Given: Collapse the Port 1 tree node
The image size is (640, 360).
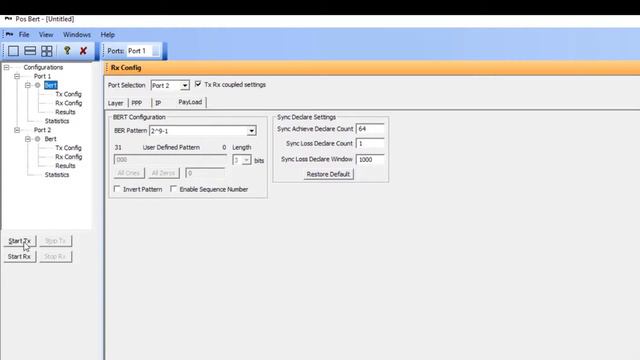Looking at the screenshot, I should [17, 76].
